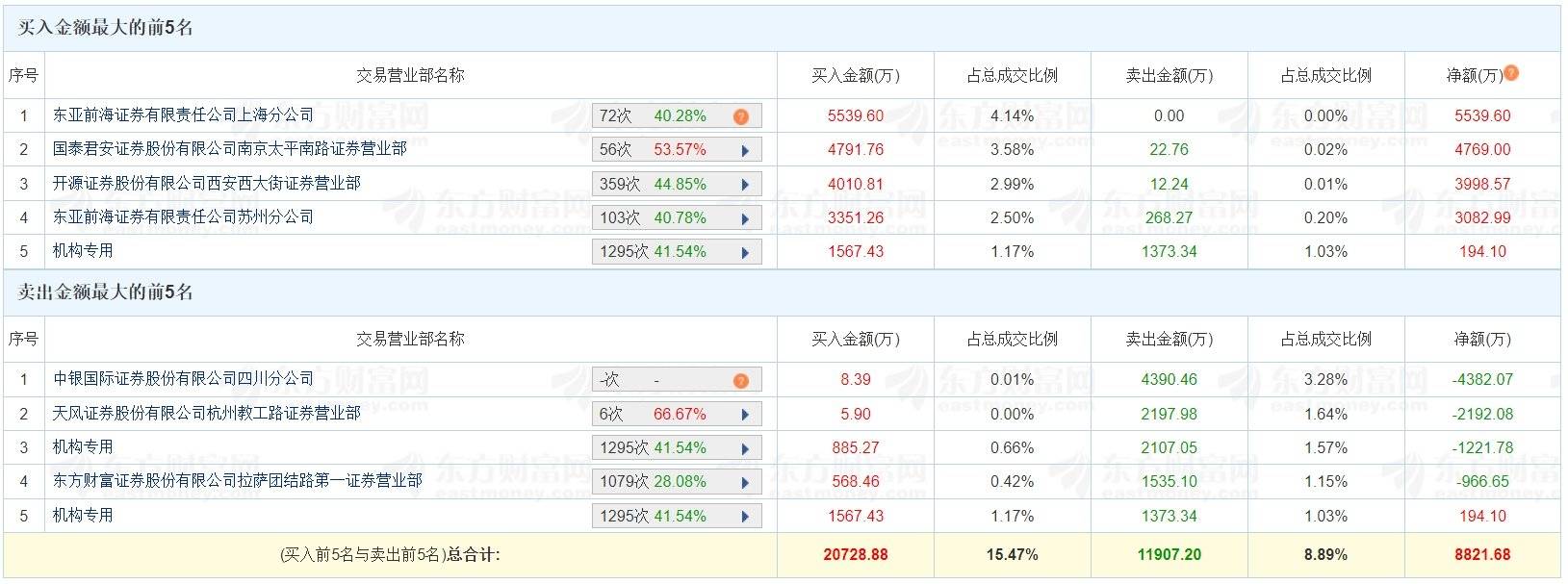
Task: Click orange question icon on 中银国际四川分公司 row
Action: (x=740, y=379)
